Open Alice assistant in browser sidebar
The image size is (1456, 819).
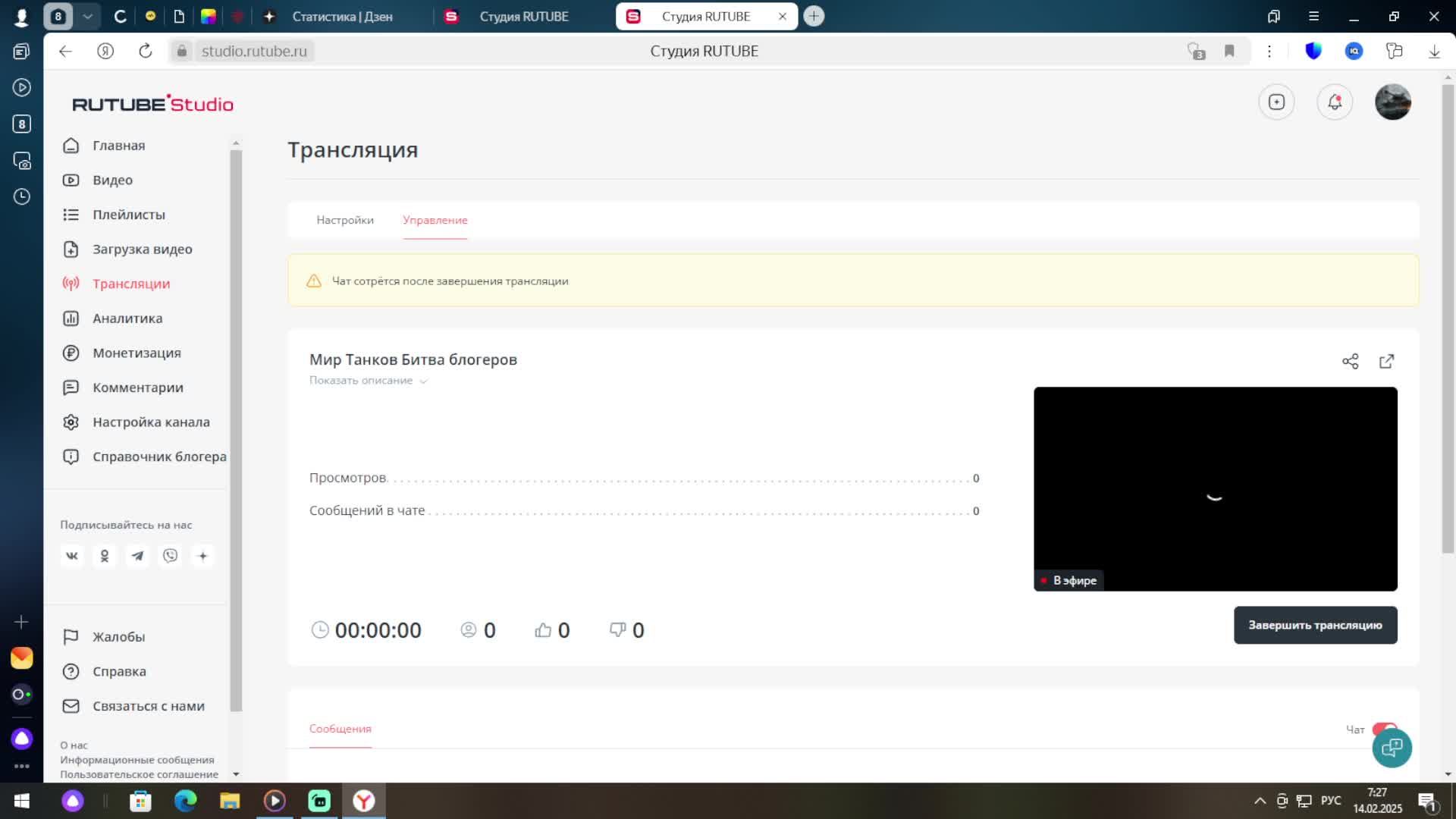pyautogui.click(x=22, y=739)
